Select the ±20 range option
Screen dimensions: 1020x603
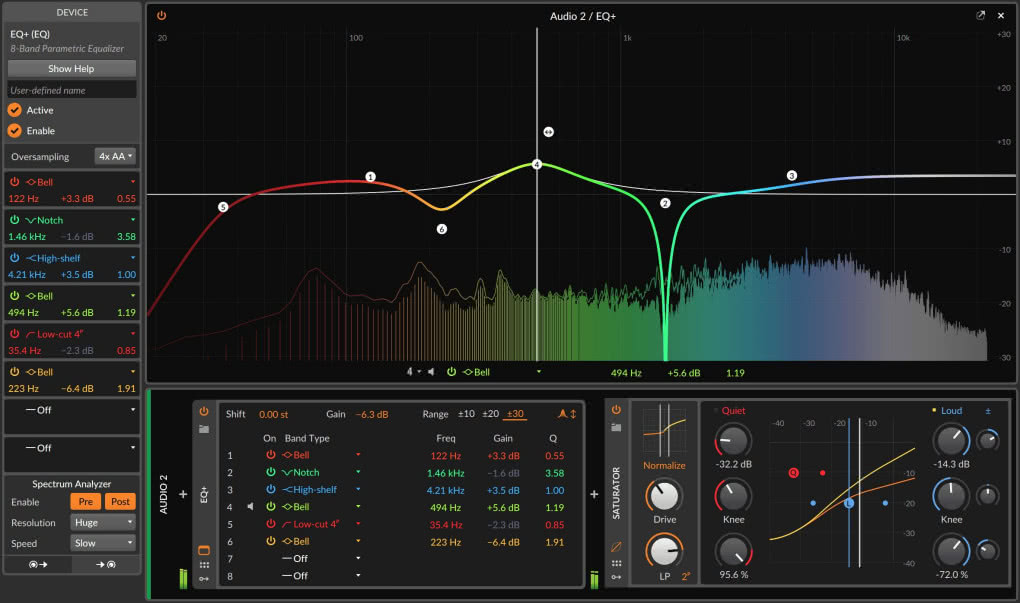490,414
